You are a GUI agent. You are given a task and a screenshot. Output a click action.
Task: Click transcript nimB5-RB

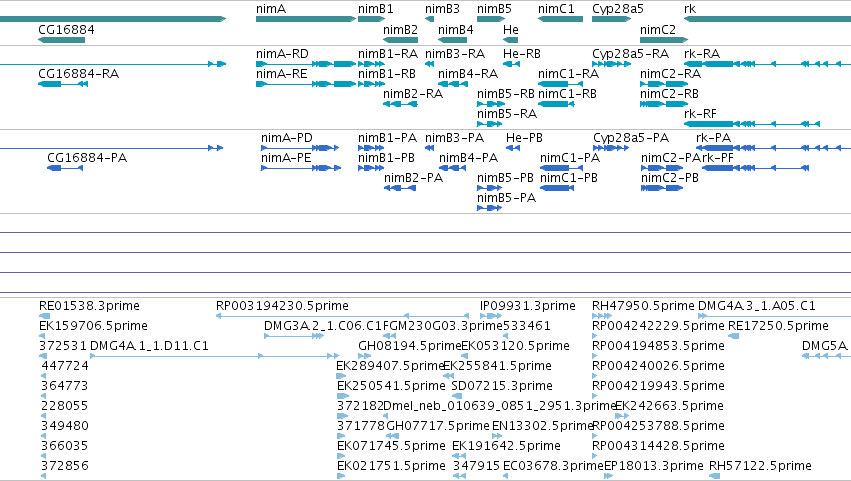coord(491,104)
